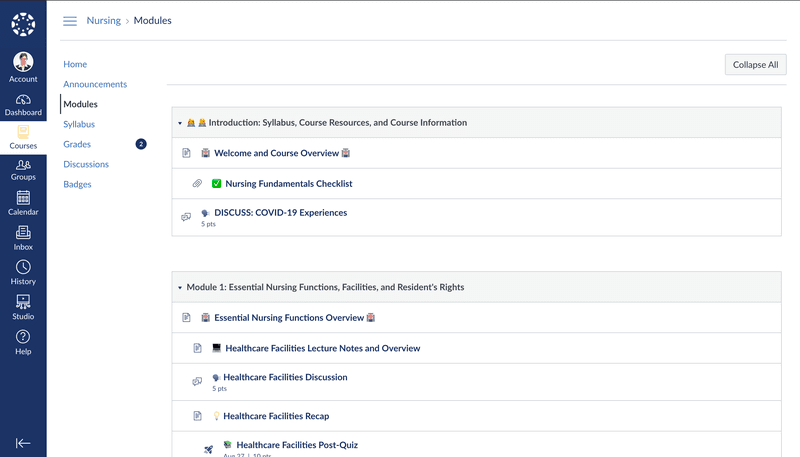Open DISCUSS: COVID-19 Experiences discussion
The image size is (800, 457).
(x=281, y=213)
